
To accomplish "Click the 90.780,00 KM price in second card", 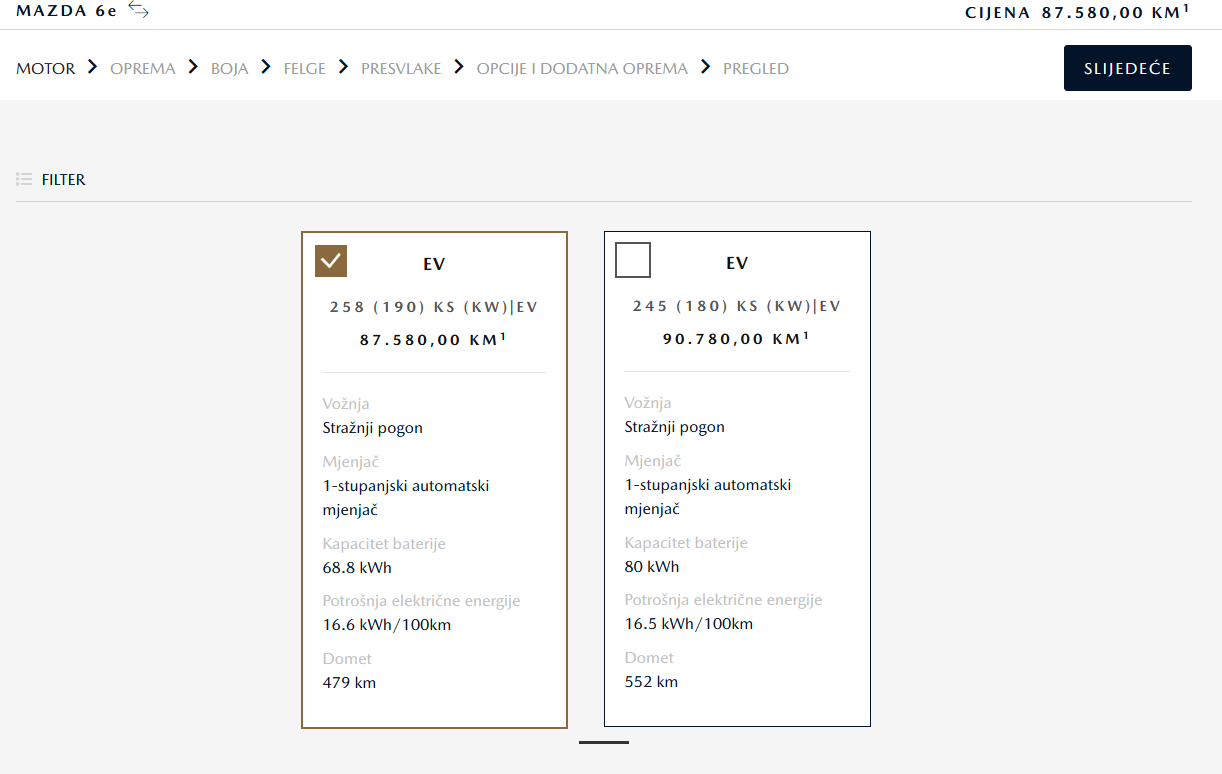I will 736,339.
